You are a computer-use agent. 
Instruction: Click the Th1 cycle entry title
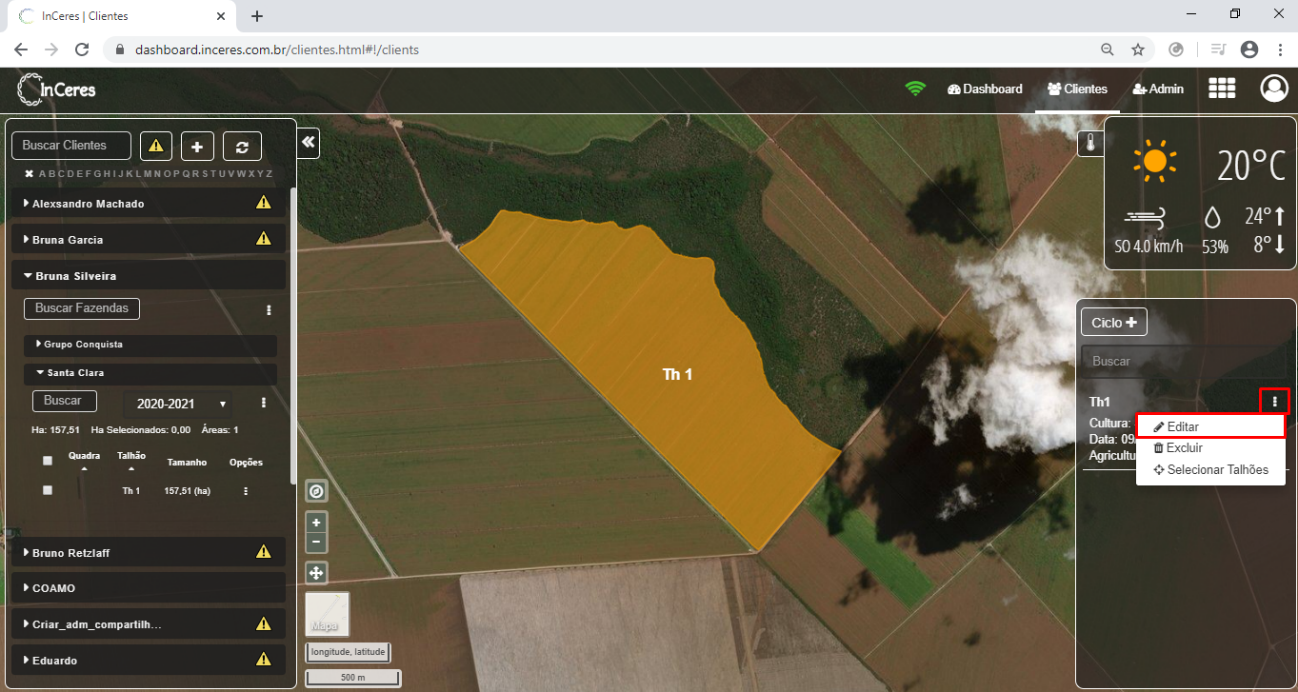coord(1100,402)
